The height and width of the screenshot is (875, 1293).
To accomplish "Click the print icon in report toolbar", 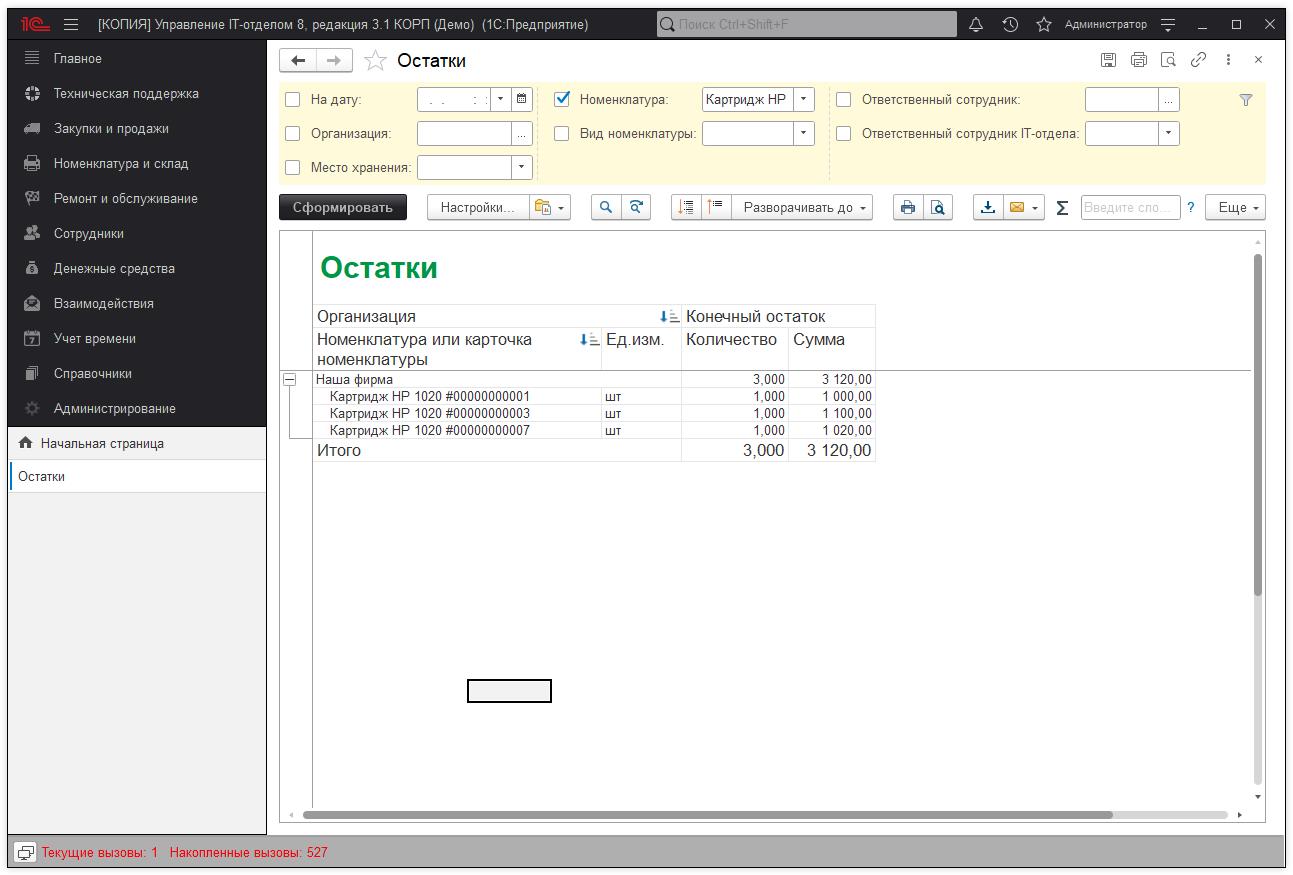I will [x=907, y=207].
